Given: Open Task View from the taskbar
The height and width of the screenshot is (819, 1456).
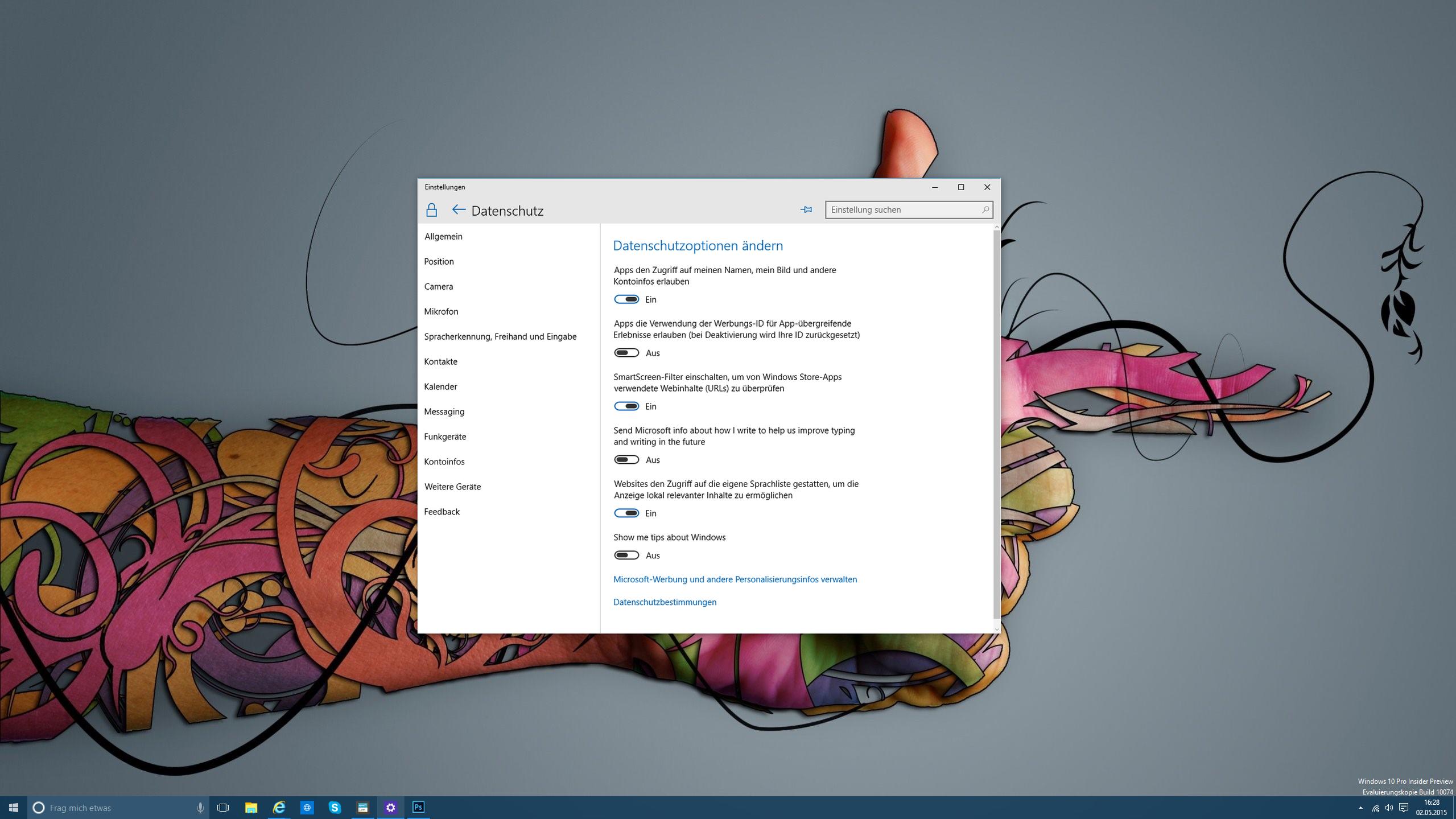Looking at the screenshot, I should tap(223, 808).
